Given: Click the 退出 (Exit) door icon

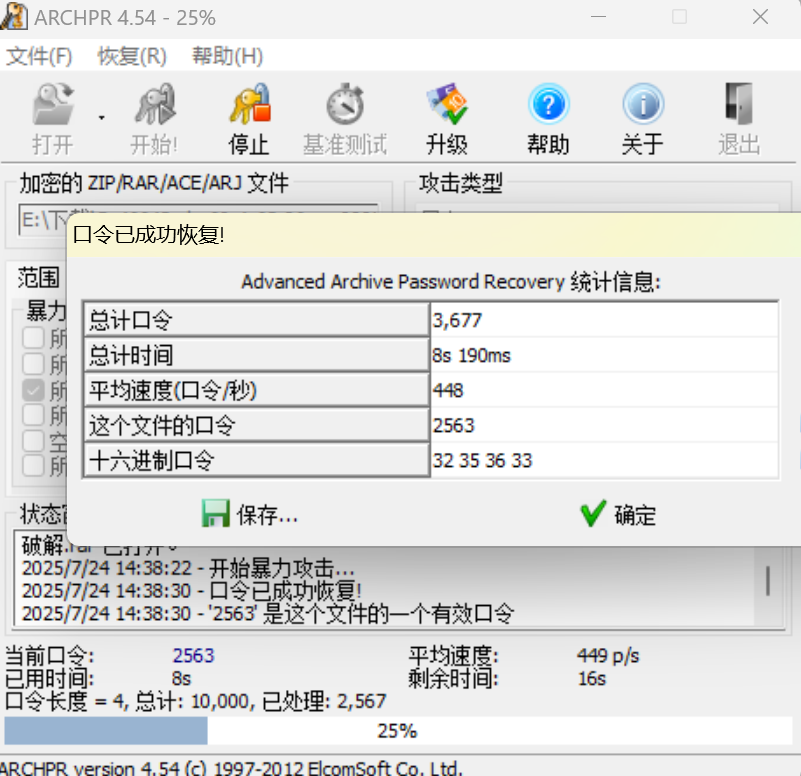Looking at the screenshot, I should click(739, 106).
